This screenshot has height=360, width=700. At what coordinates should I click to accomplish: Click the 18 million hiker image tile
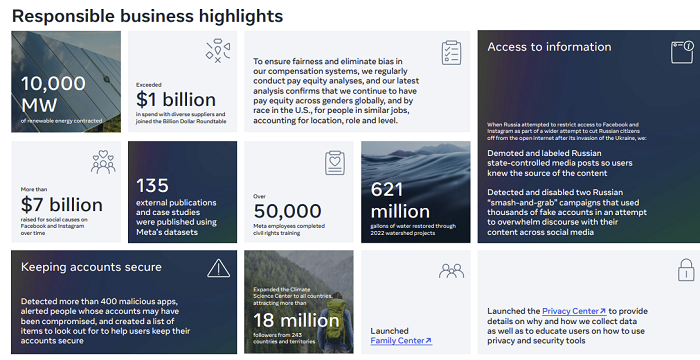[x=299, y=302]
